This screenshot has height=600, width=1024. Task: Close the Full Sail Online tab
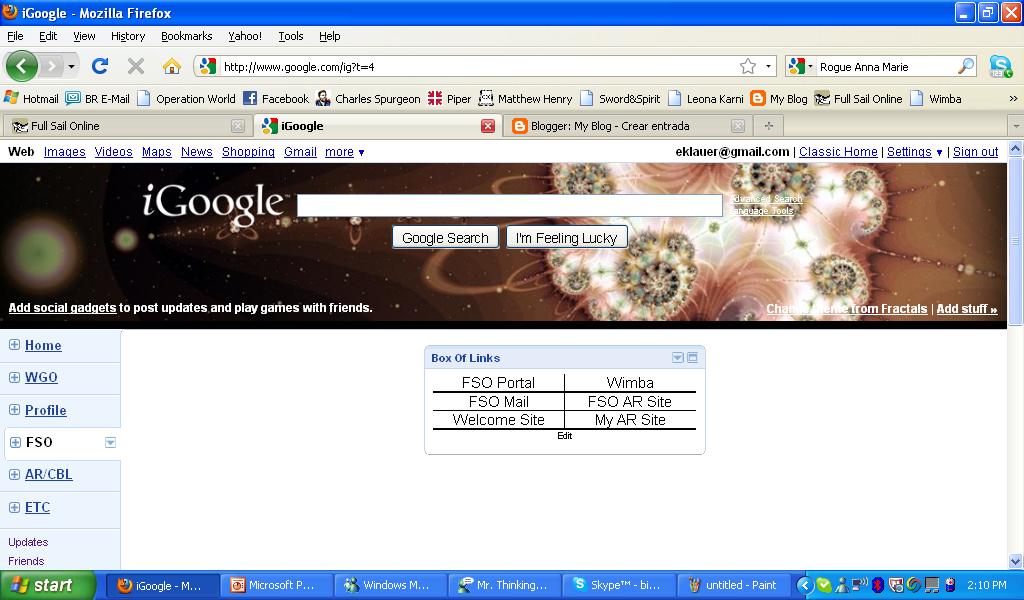[x=238, y=126]
